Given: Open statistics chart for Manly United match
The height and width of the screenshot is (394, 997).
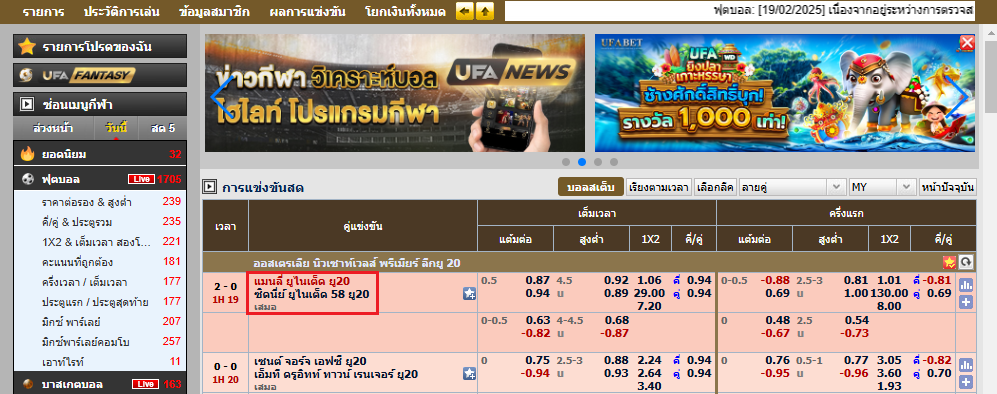Looking at the screenshot, I should (966, 285).
